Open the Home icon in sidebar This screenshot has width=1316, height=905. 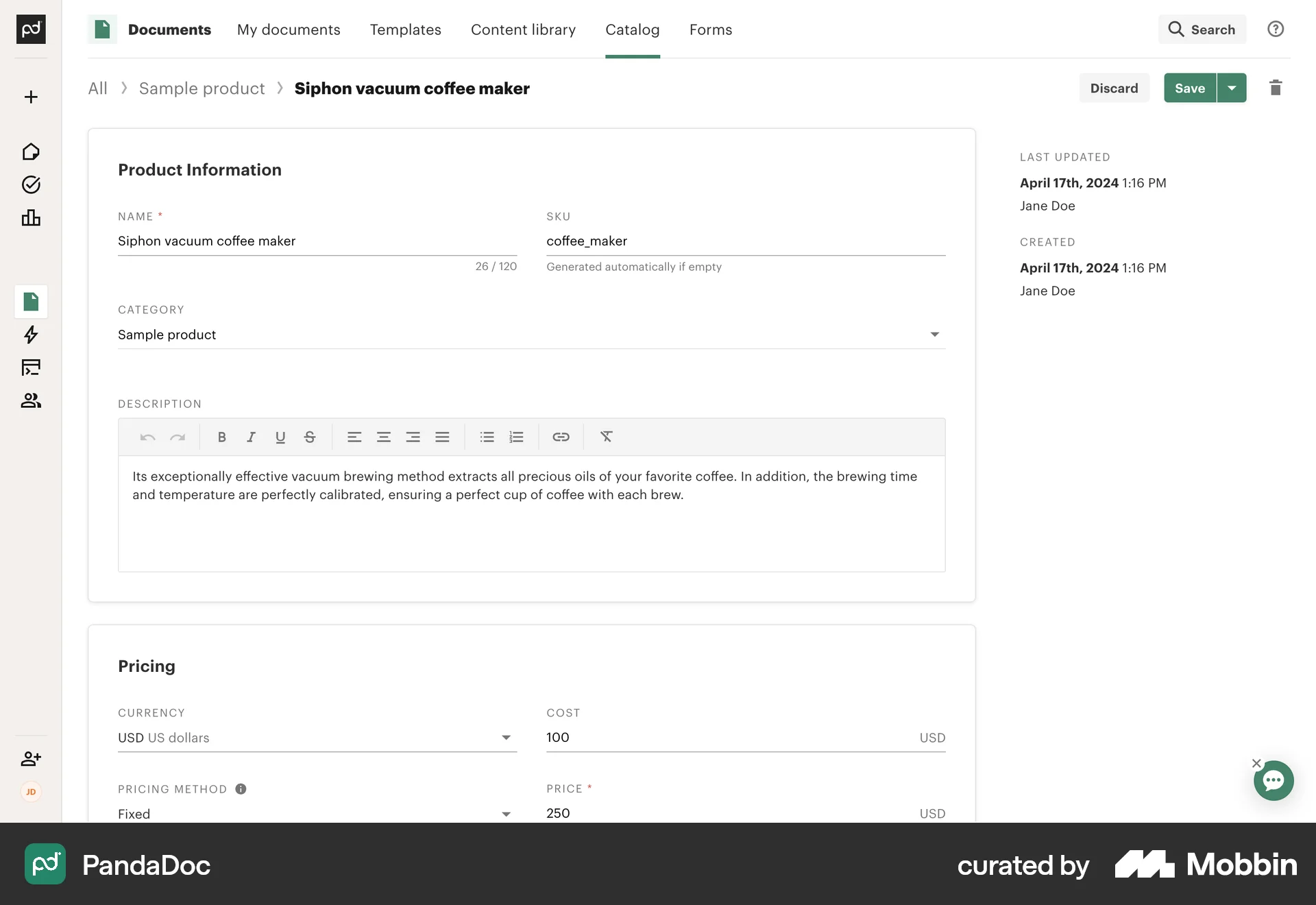(31, 152)
